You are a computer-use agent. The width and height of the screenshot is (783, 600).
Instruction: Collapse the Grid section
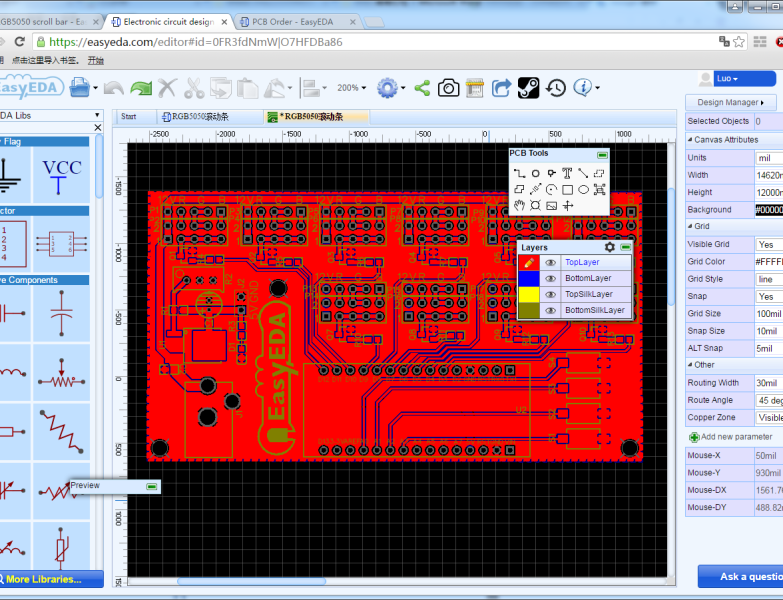click(x=691, y=227)
